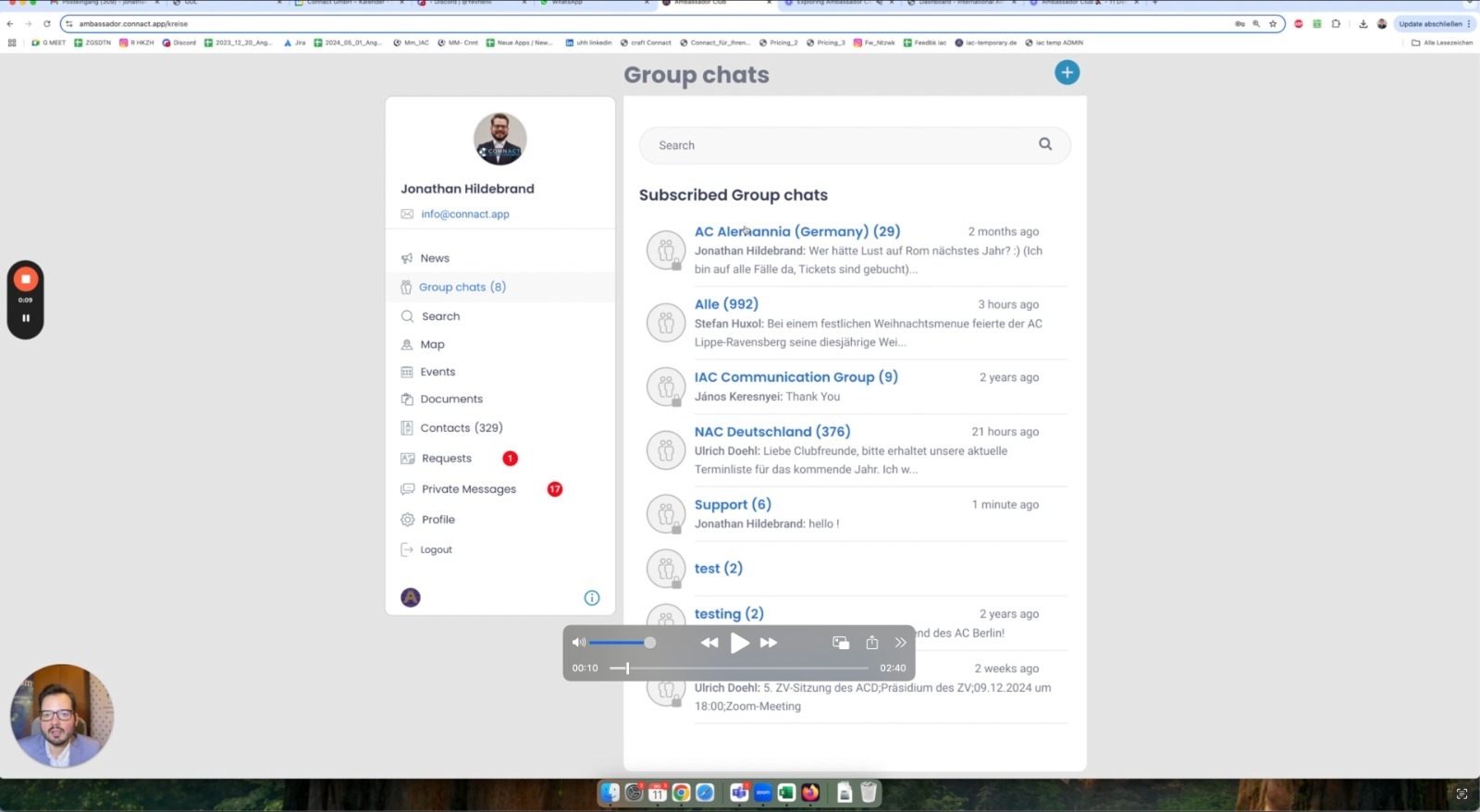The image size is (1480, 812).
Task: Click the envelope icon beside info@connact.app
Action: tap(407, 214)
